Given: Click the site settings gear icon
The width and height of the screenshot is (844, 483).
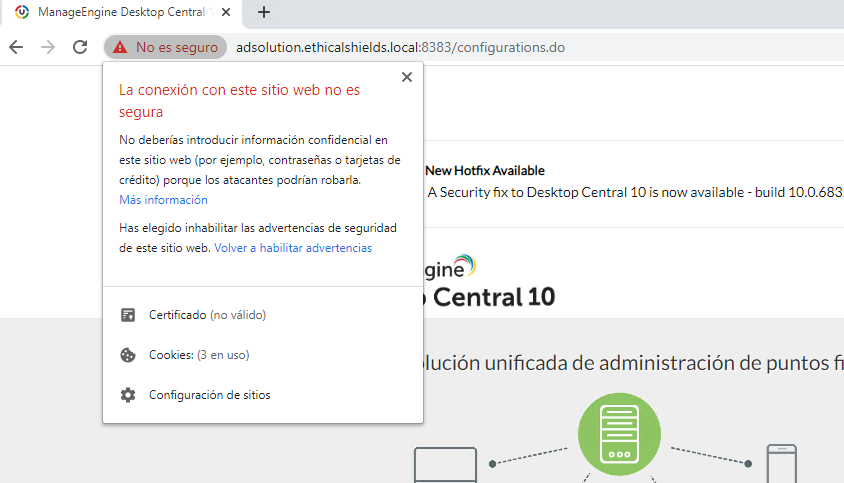Looking at the screenshot, I should 128,395.
